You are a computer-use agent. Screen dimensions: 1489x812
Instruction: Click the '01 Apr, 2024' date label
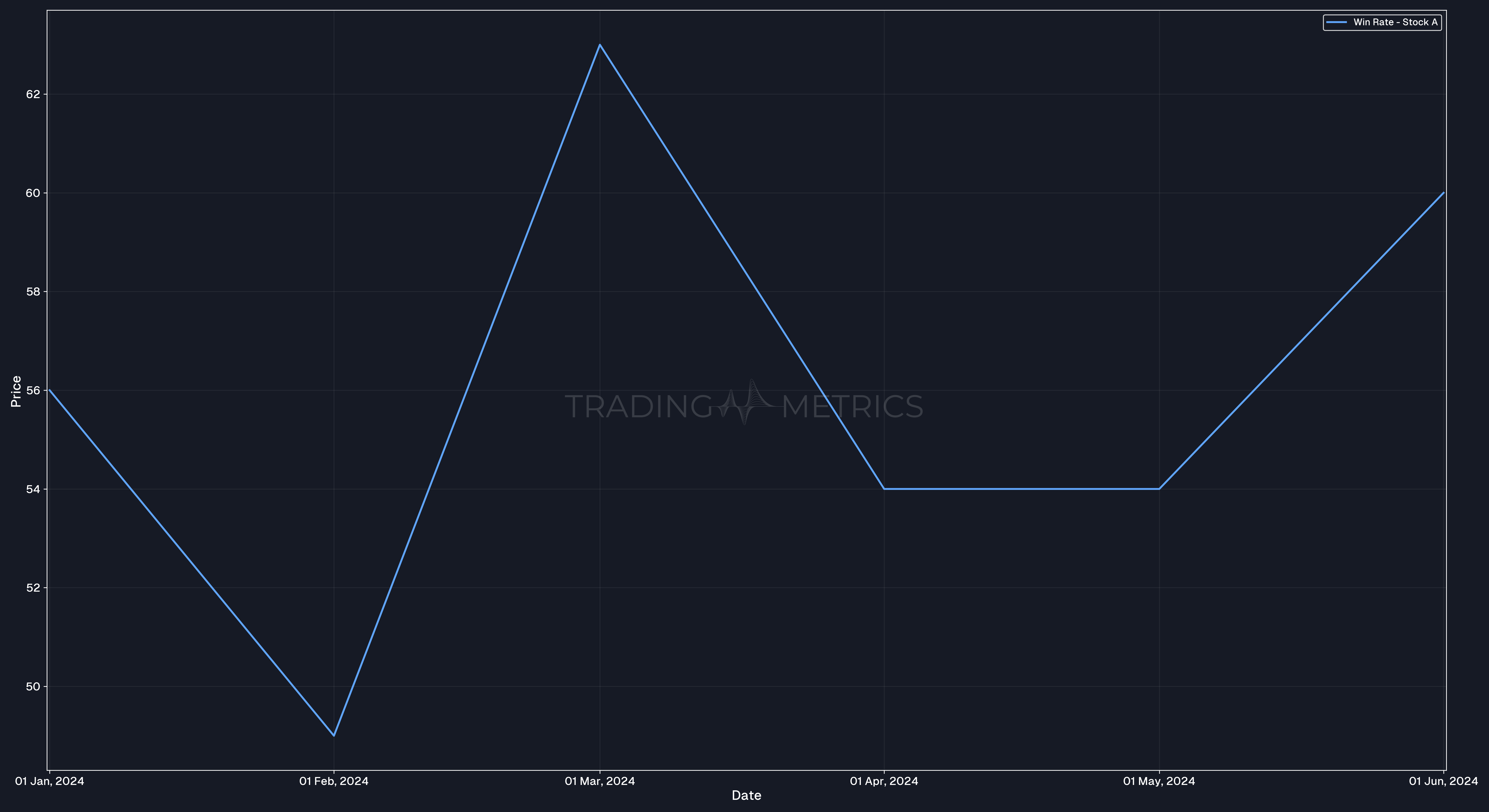click(x=884, y=781)
